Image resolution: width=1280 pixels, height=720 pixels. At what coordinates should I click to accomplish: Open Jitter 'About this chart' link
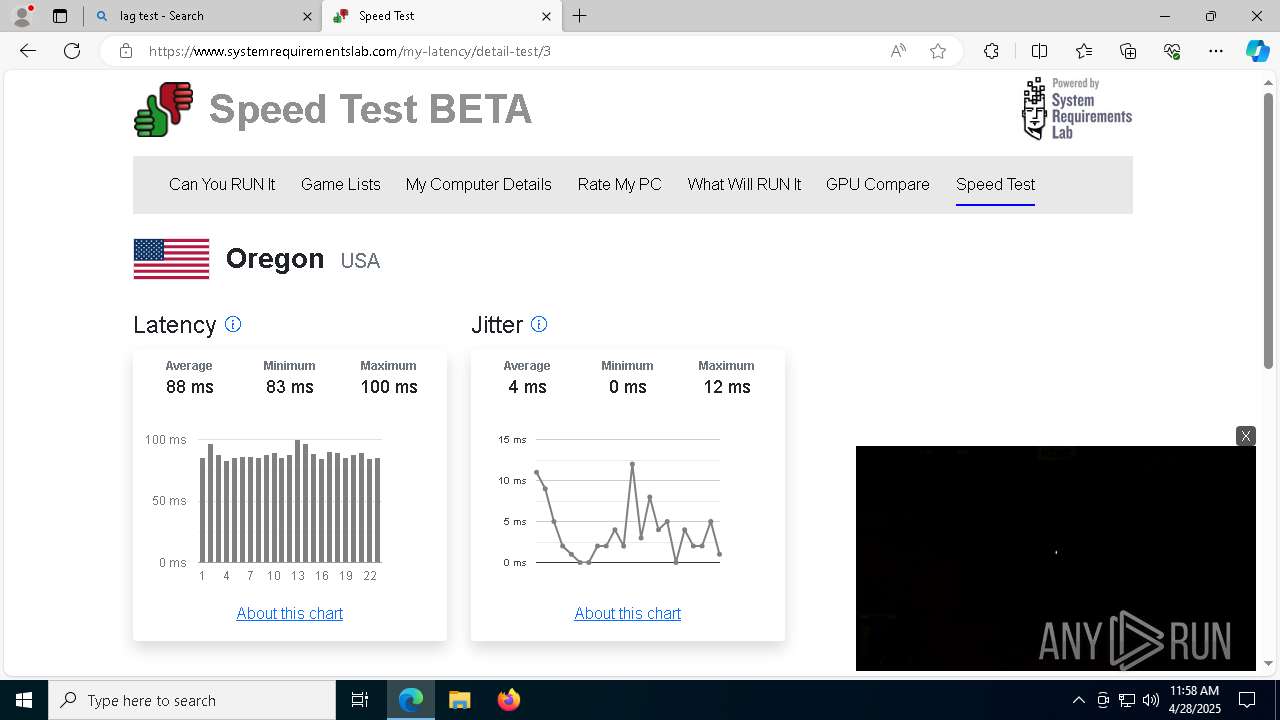pyautogui.click(x=628, y=613)
